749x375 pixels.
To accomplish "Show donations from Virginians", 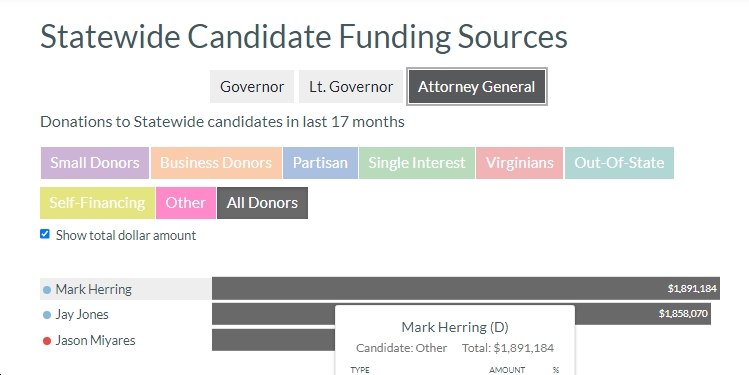I will click(x=520, y=163).
